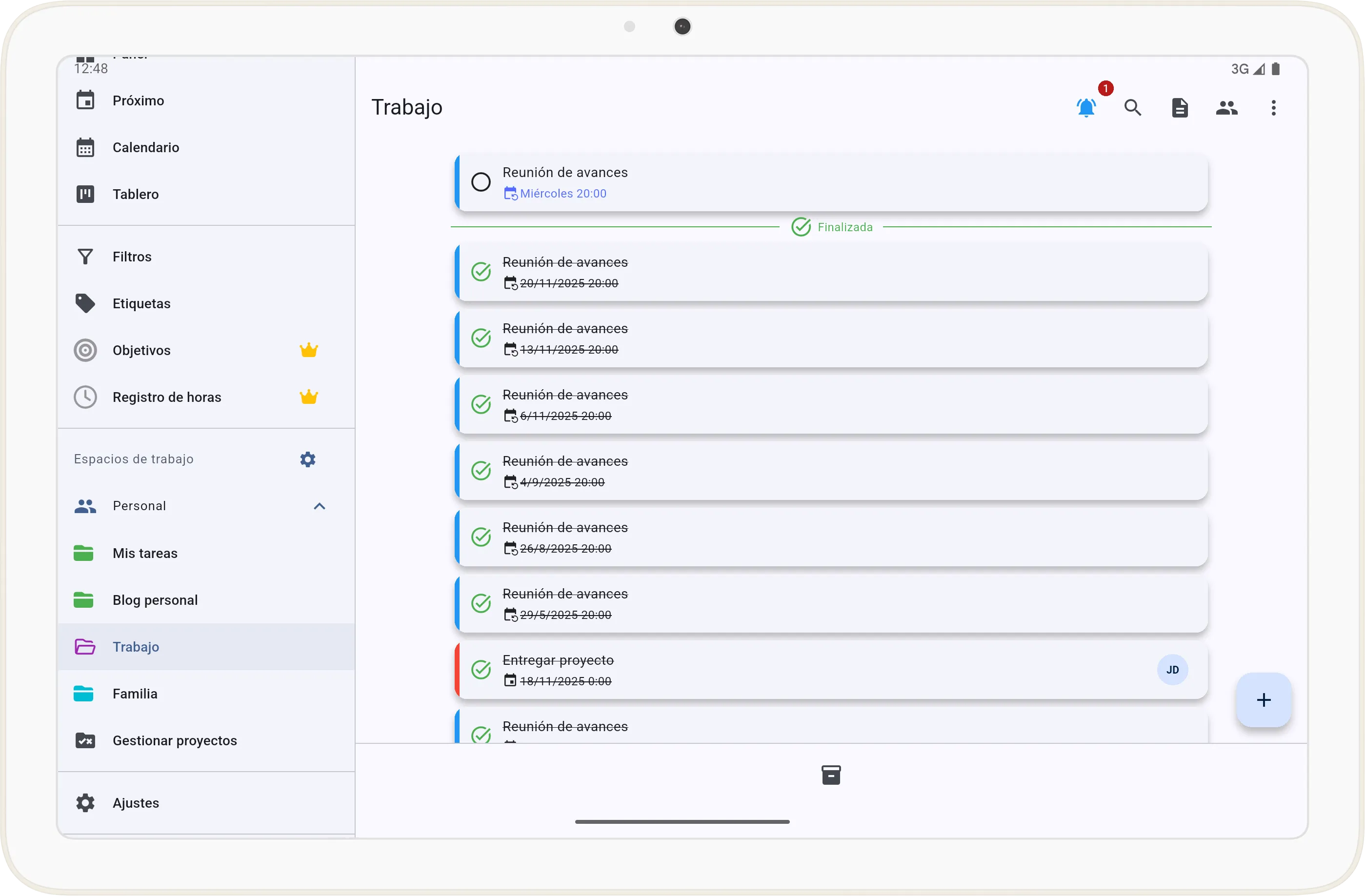Open the Calendario view
Screen dimensions: 1365x896
[146, 147]
